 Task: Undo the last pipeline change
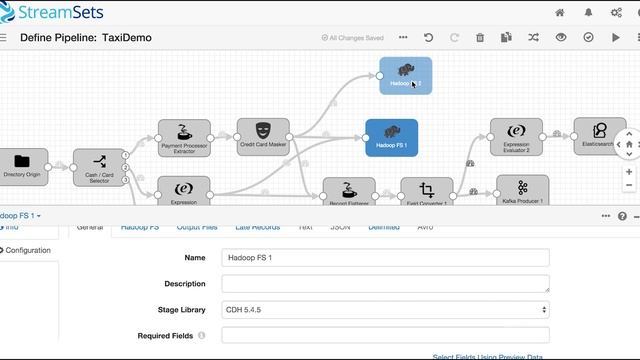pyautogui.click(x=428, y=38)
